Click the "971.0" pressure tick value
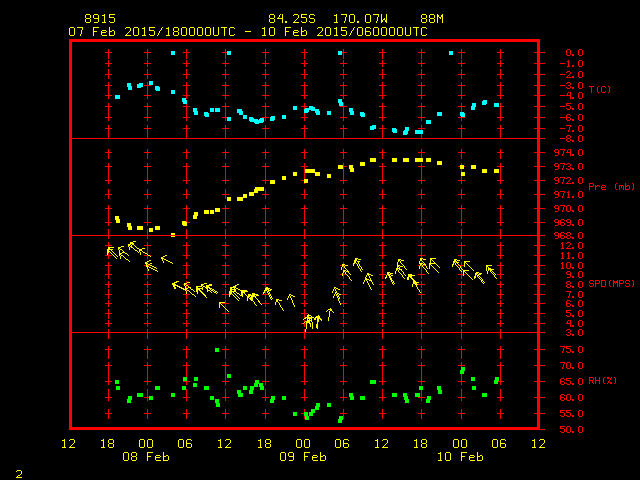 (569, 195)
